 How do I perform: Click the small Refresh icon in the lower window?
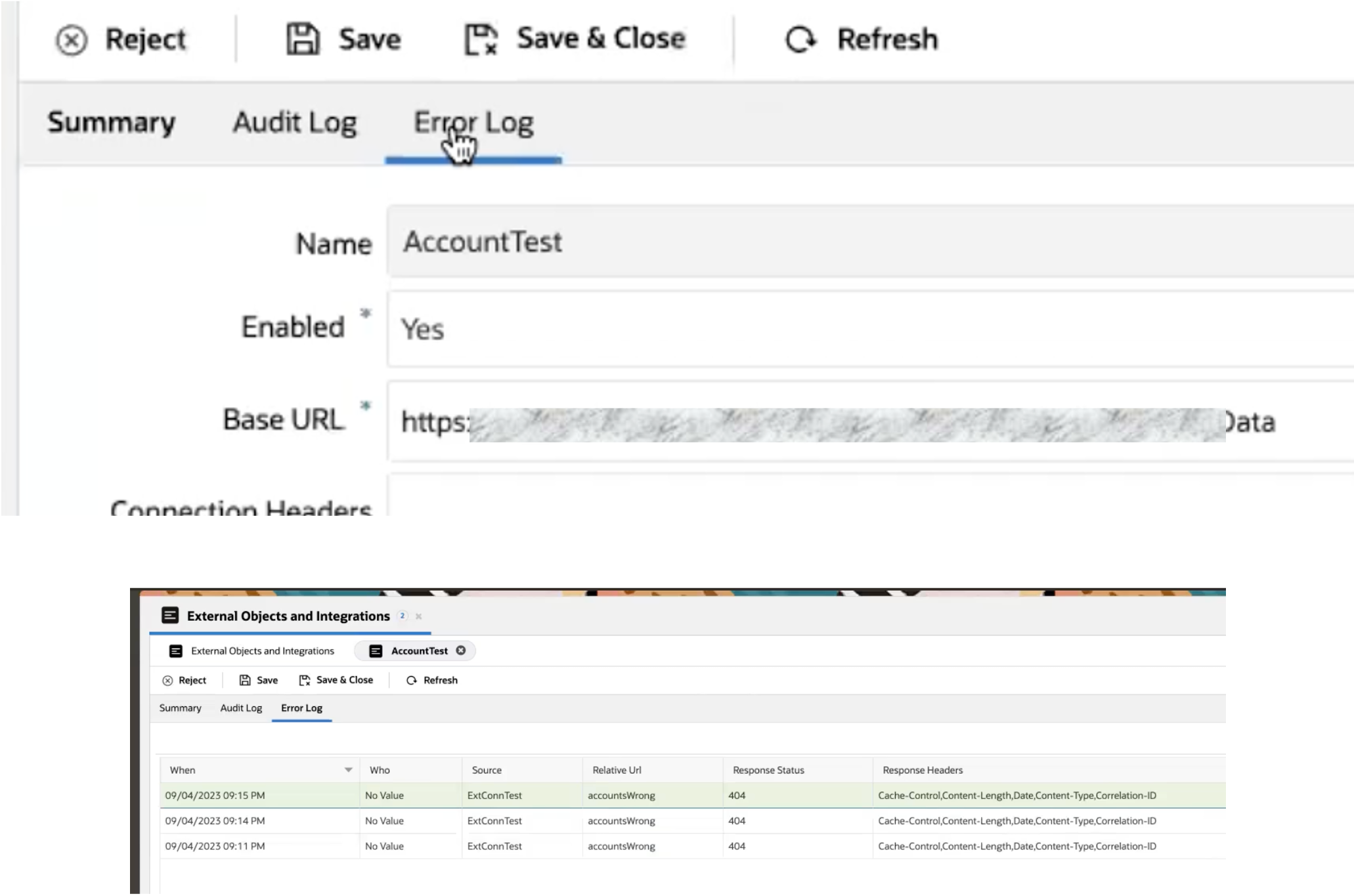tap(412, 681)
